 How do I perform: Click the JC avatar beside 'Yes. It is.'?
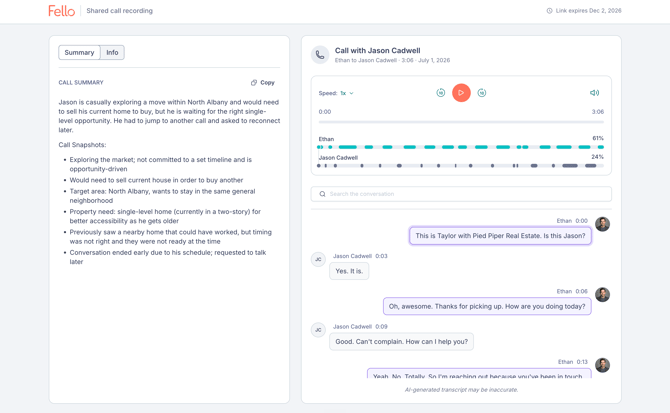pos(318,259)
